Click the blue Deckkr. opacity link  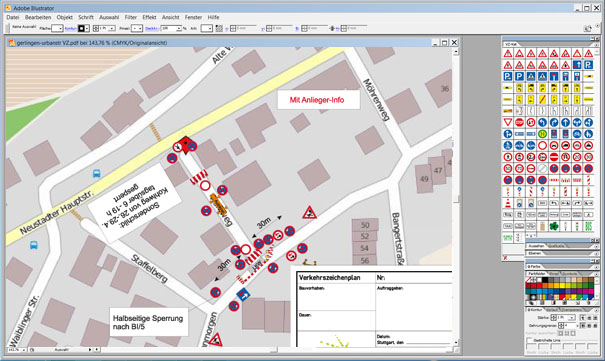tap(152, 28)
